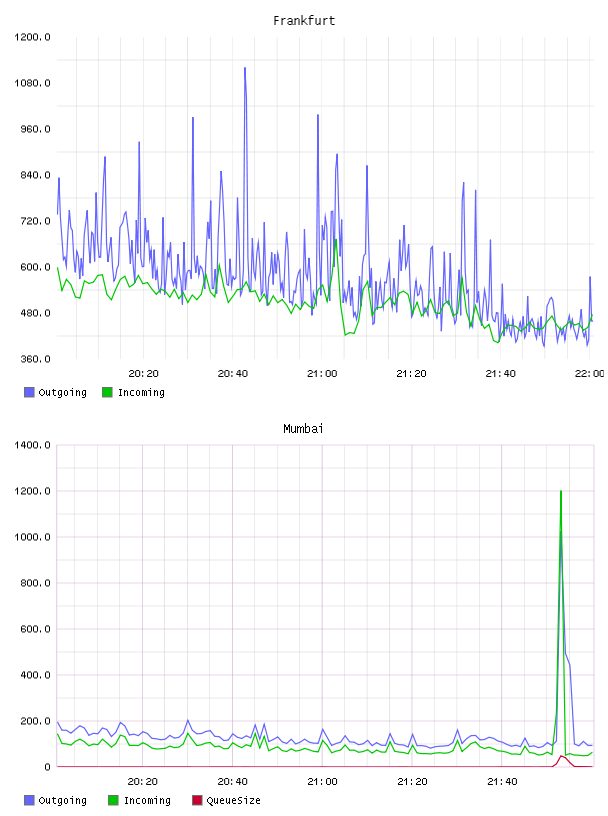This screenshot has height=816, width=608.
Task: Click the tallest Outgoing spike in Frankfurt chart
Action: click(245, 68)
